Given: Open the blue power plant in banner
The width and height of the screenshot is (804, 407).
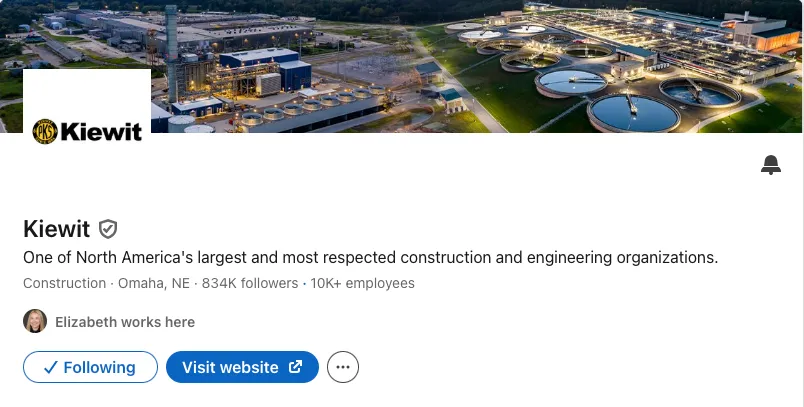Looking at the screenshot, I should tap(265, 72).
